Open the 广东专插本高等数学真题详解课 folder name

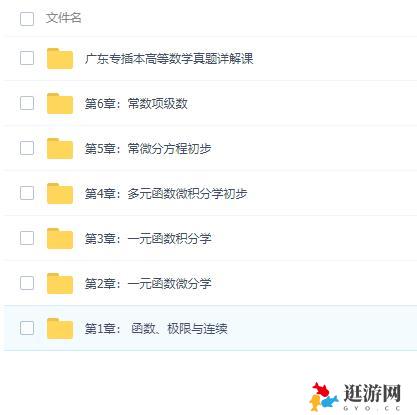[169, 59]
